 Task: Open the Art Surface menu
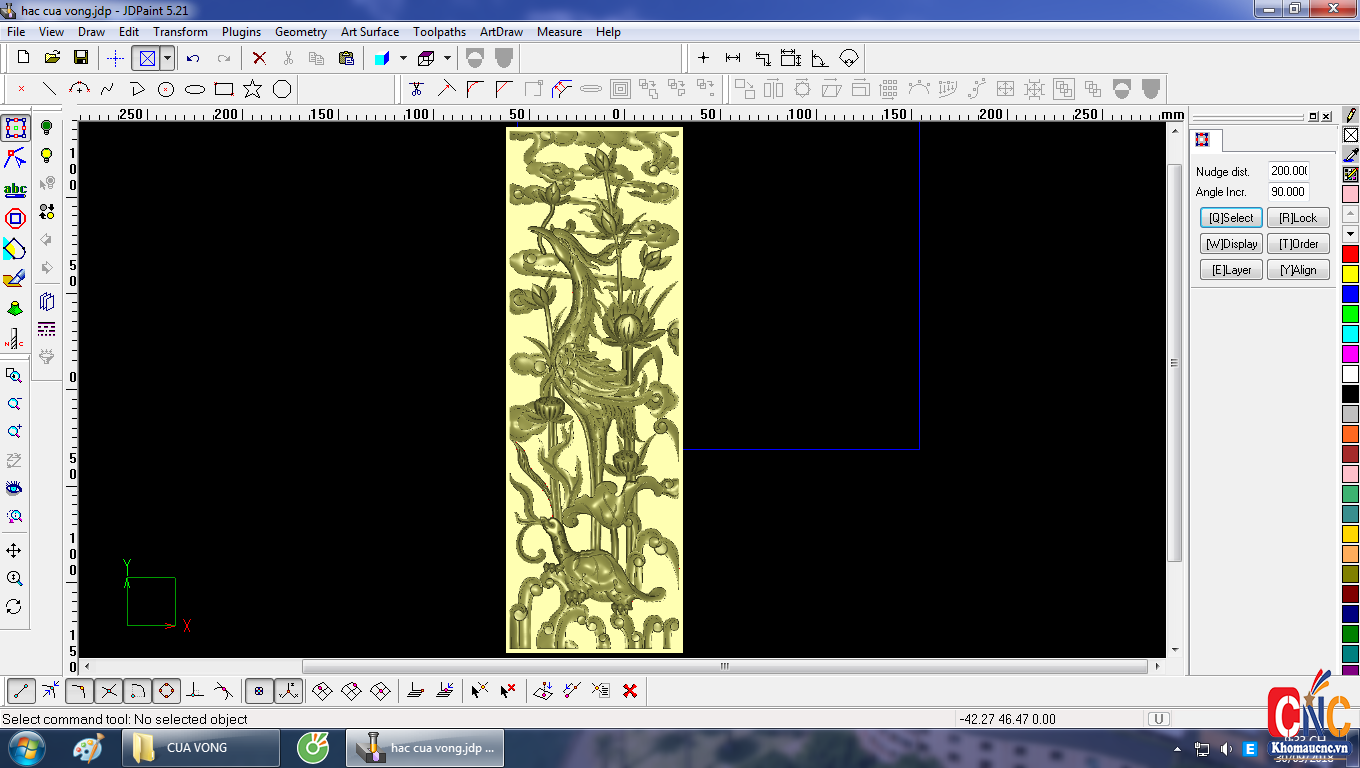click(369, 32)
